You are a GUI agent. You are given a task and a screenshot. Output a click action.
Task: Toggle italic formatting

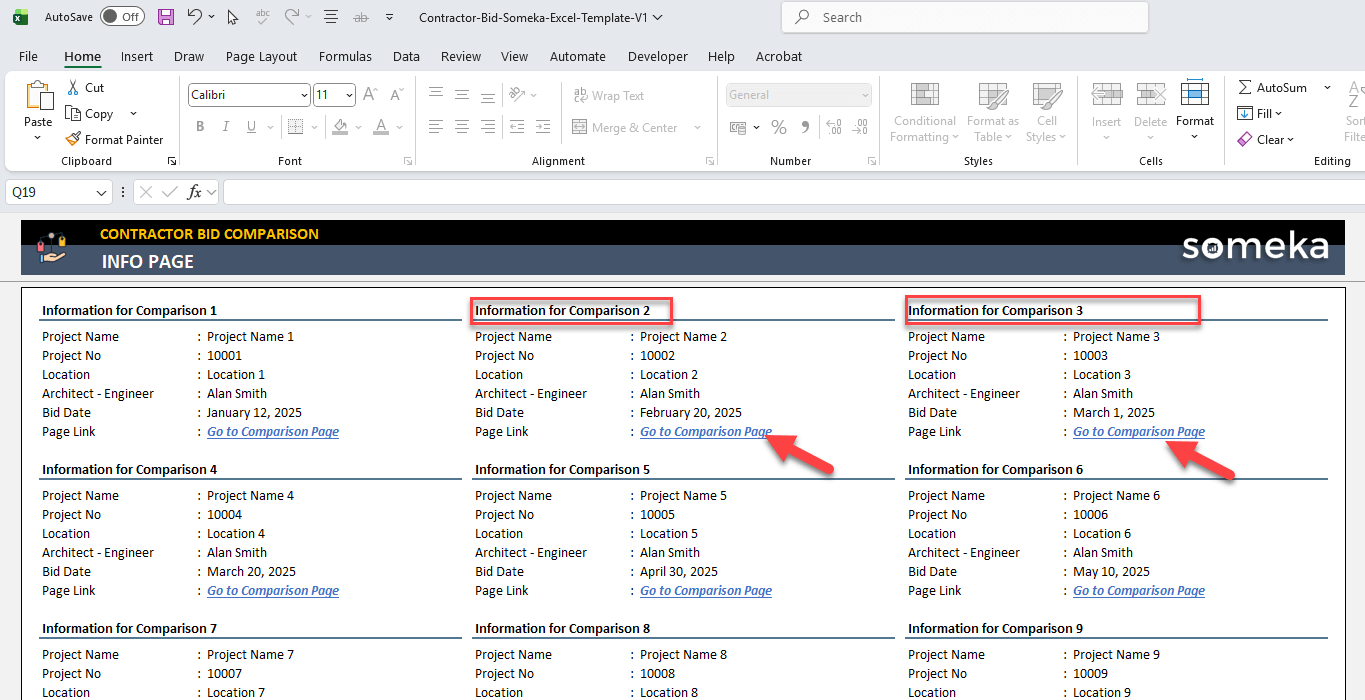(x=225, y=126)
